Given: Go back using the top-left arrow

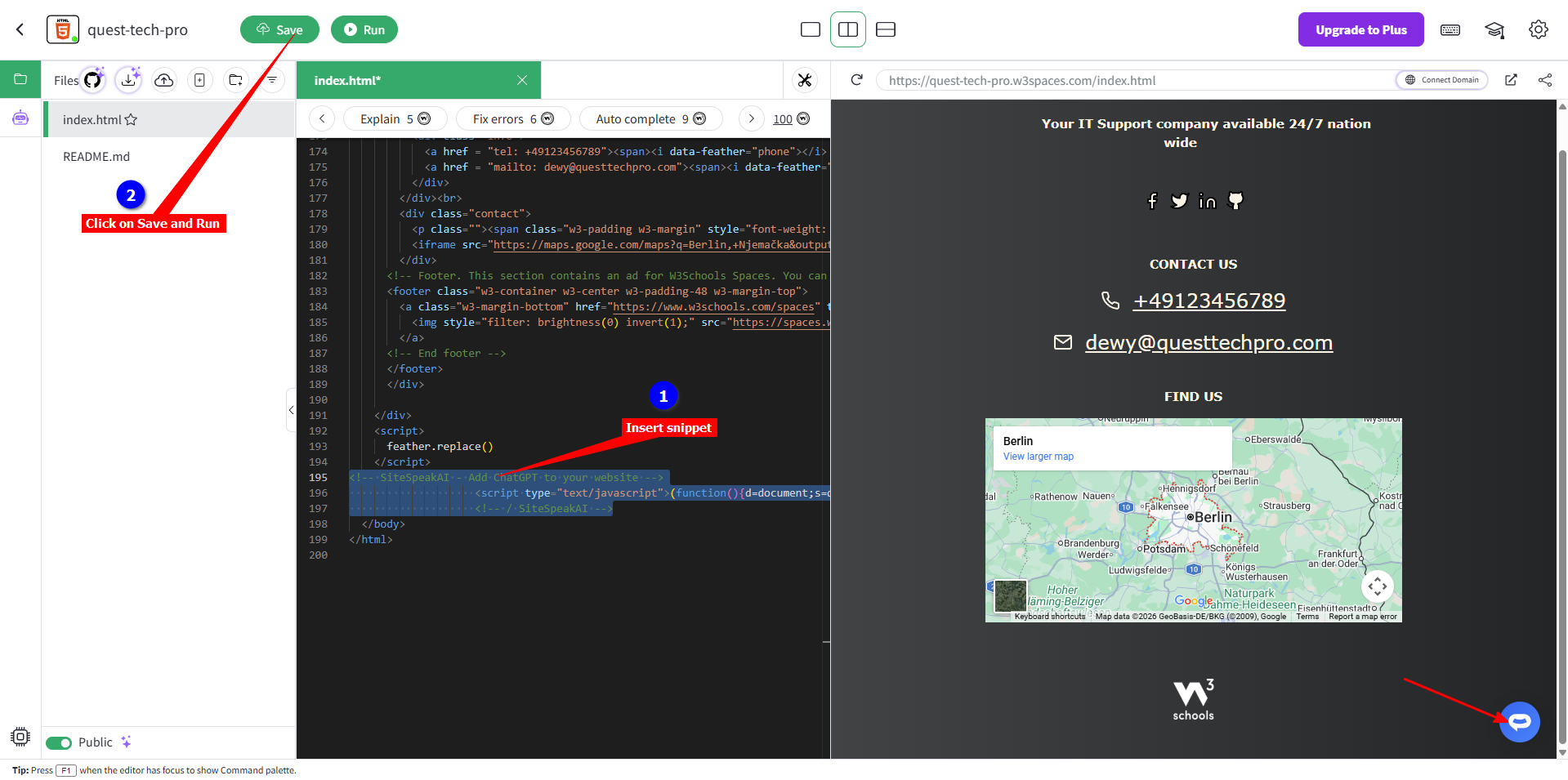Looking at the screenshot, I should click(x=20, y=29).
